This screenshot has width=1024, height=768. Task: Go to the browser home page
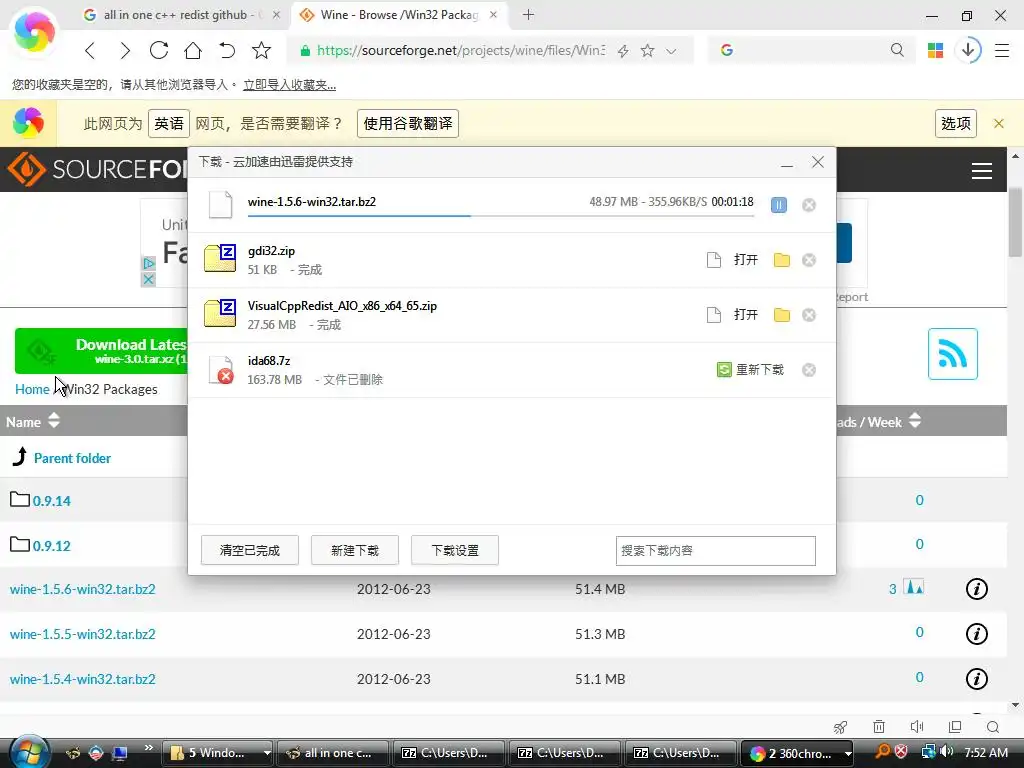tap(193, 50)
